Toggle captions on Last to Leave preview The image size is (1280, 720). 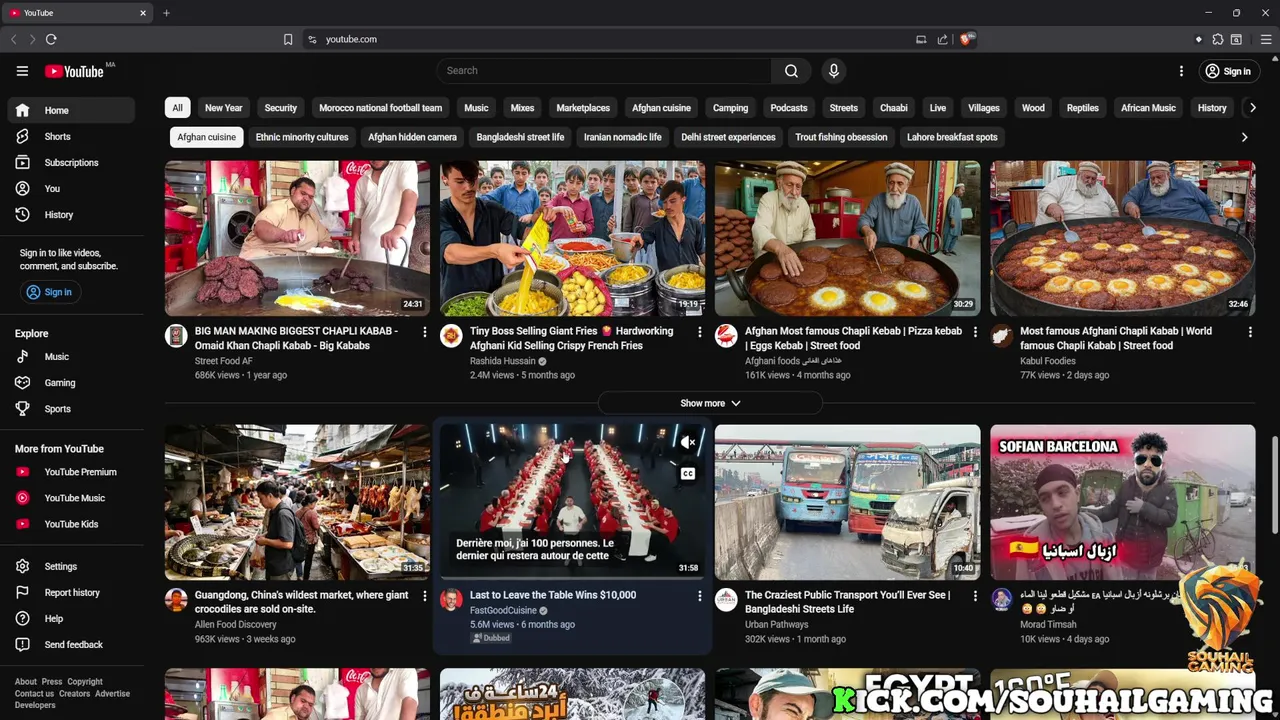coord(688,474)
